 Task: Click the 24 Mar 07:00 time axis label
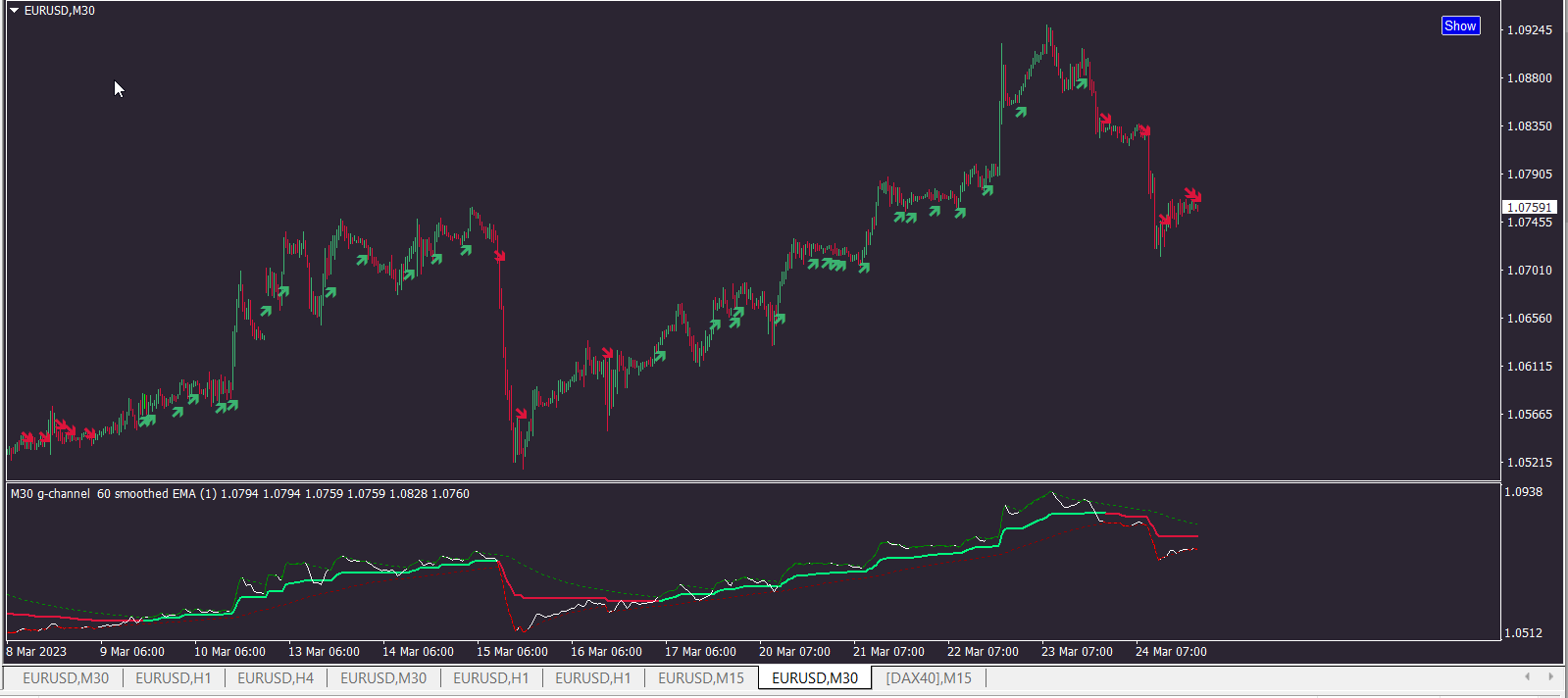click(x=1171, y=651)
